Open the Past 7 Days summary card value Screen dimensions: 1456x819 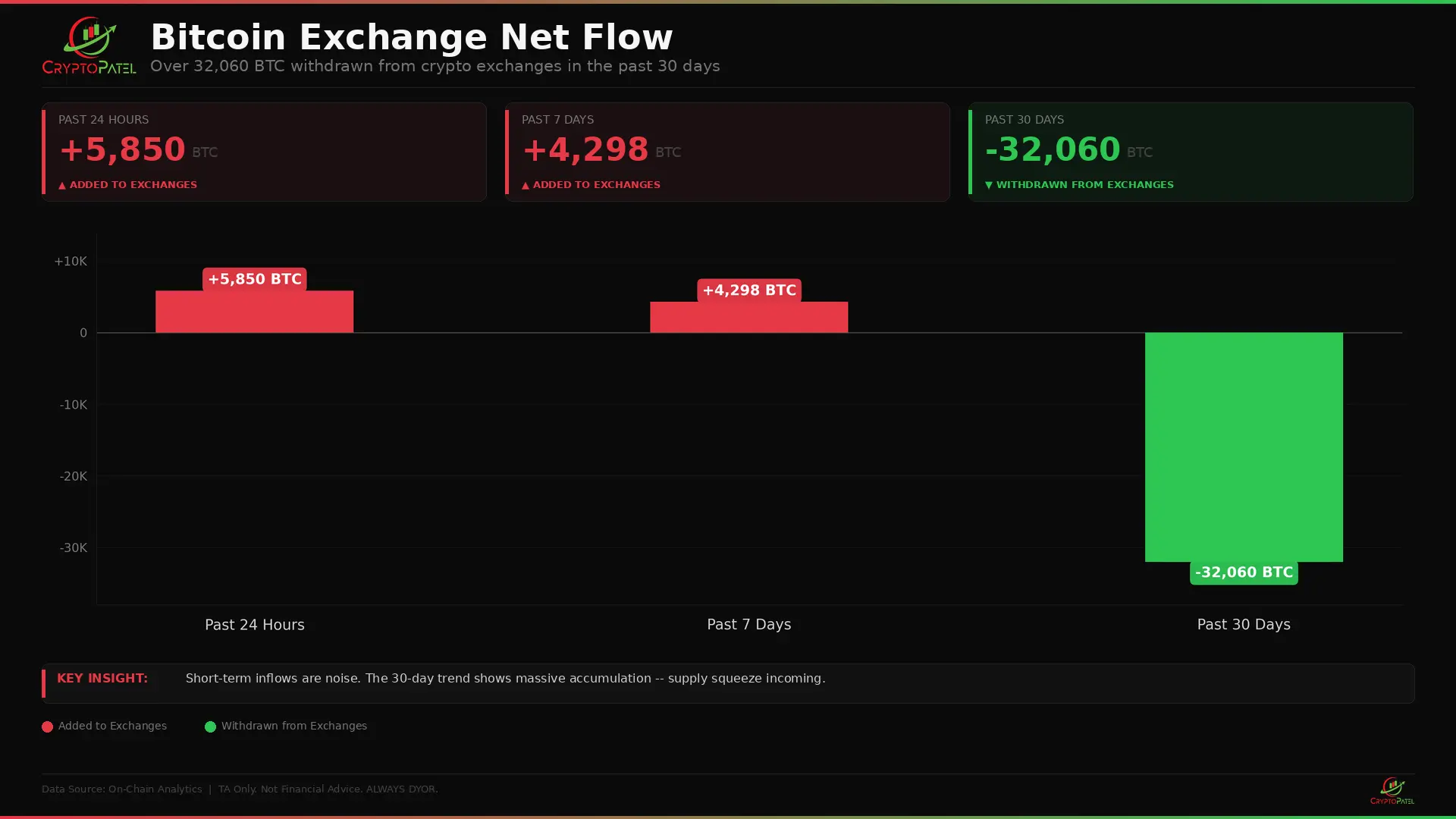585,149
